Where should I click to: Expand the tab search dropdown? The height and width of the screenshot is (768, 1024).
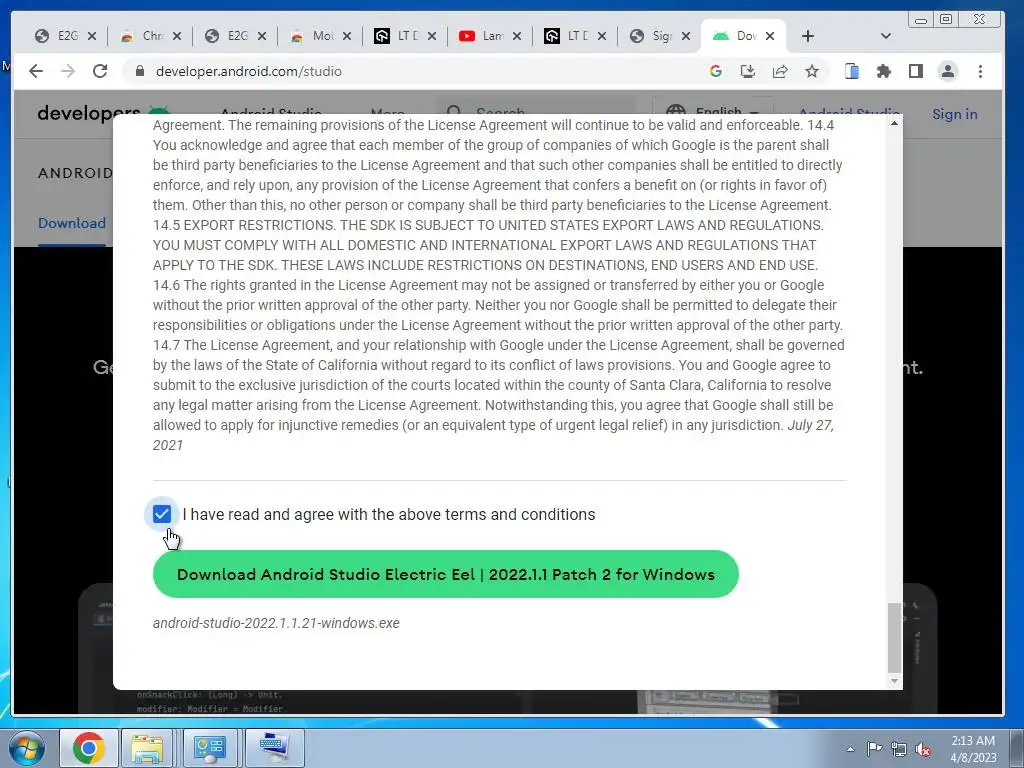tap(886, 36)
